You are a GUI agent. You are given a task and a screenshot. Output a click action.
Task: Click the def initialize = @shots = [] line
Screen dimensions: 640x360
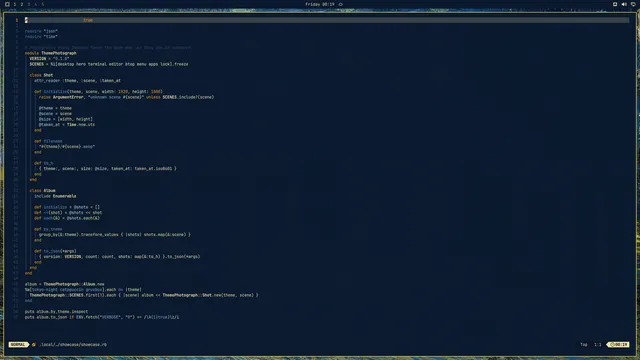pyautogui.click(x=67, y=207)
